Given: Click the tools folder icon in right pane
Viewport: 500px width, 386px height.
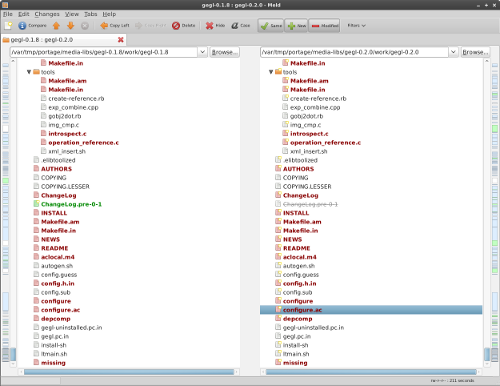Looking at the screenshot, I should [x=278, y=72].
